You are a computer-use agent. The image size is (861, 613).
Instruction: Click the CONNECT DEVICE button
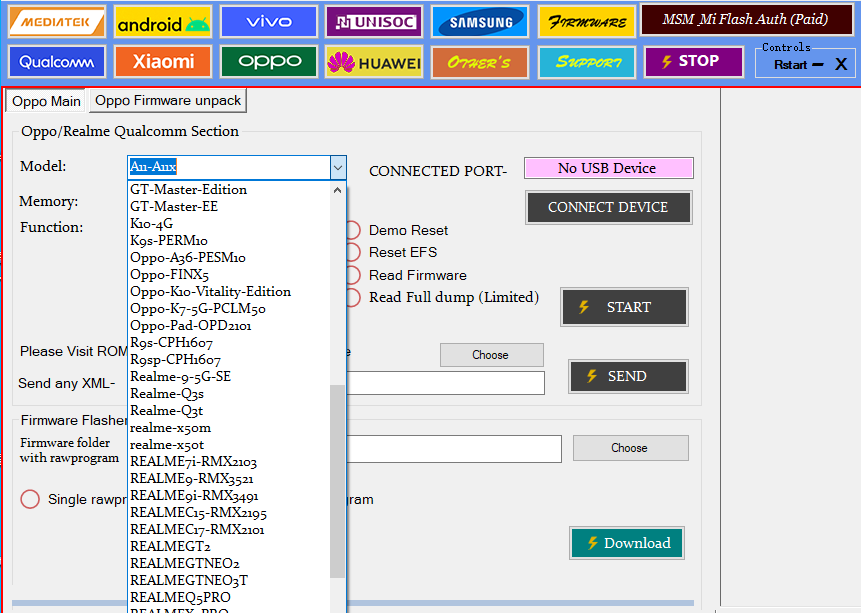pyautogui.click(x=607, y=207)
